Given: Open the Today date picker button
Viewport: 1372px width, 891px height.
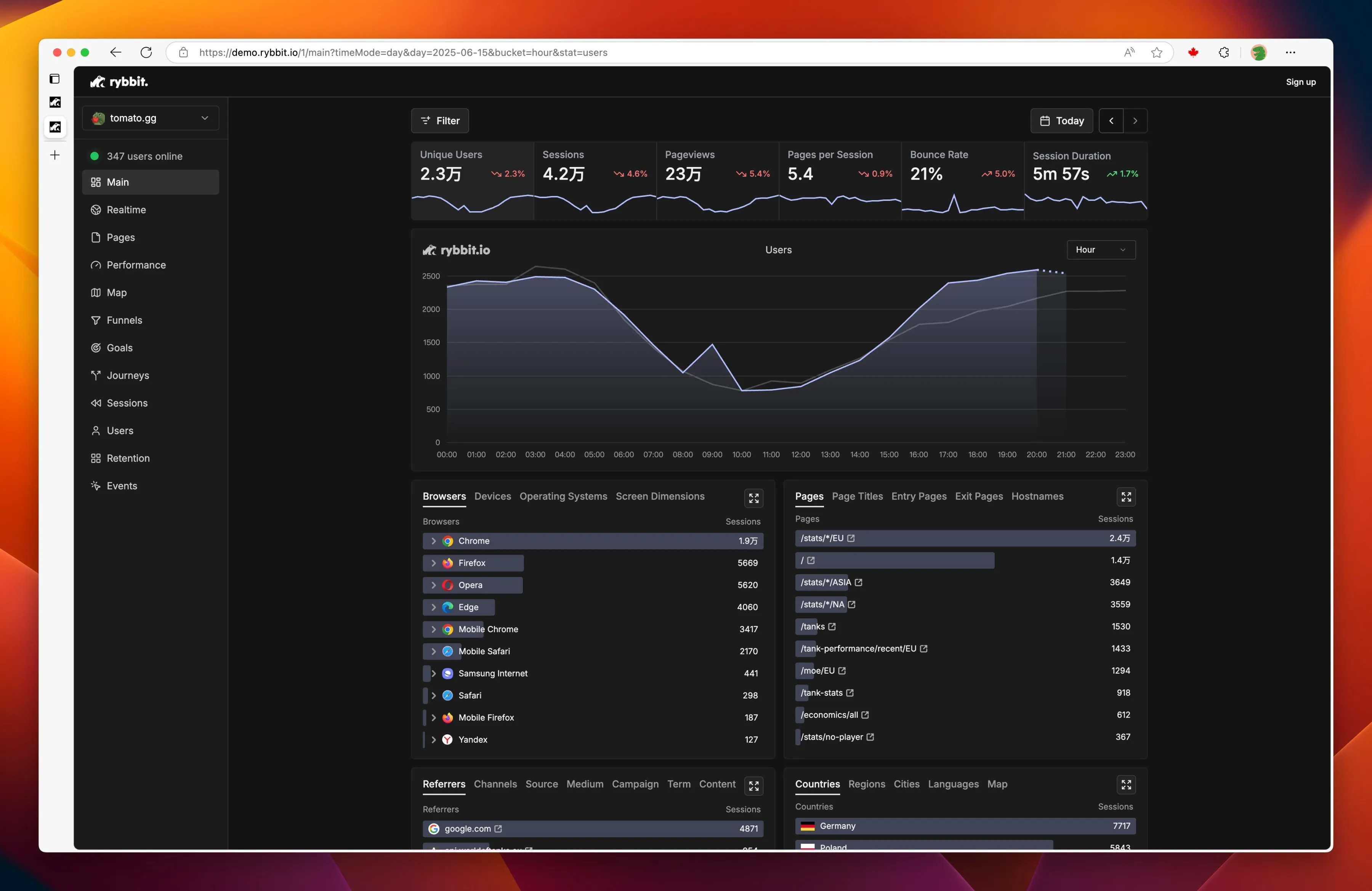Looking at the screenshot, I should [1061, 120].
